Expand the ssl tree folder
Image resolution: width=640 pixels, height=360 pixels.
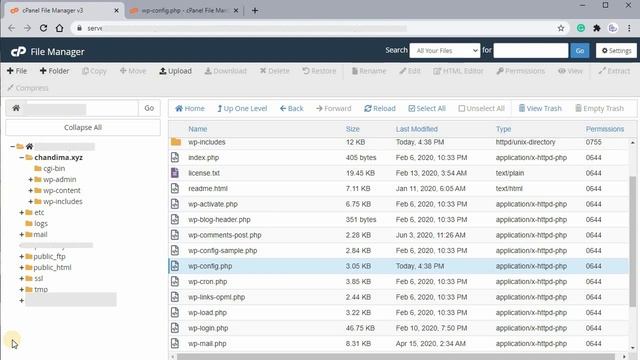22,278
